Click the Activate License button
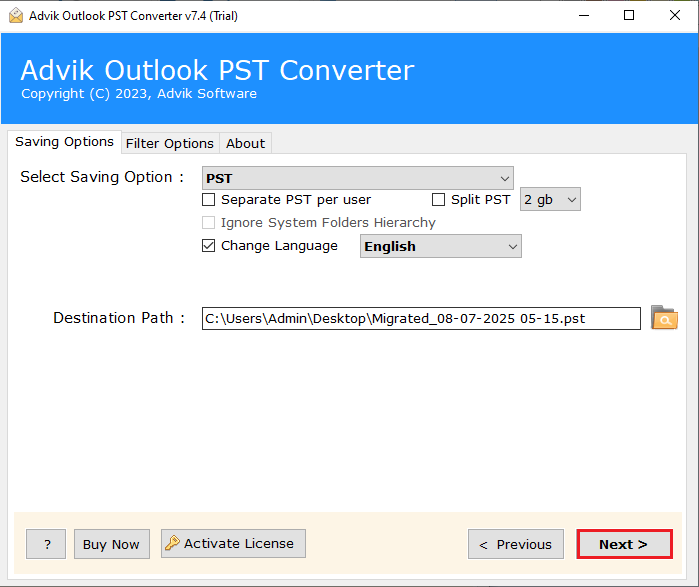 point(233,544)
